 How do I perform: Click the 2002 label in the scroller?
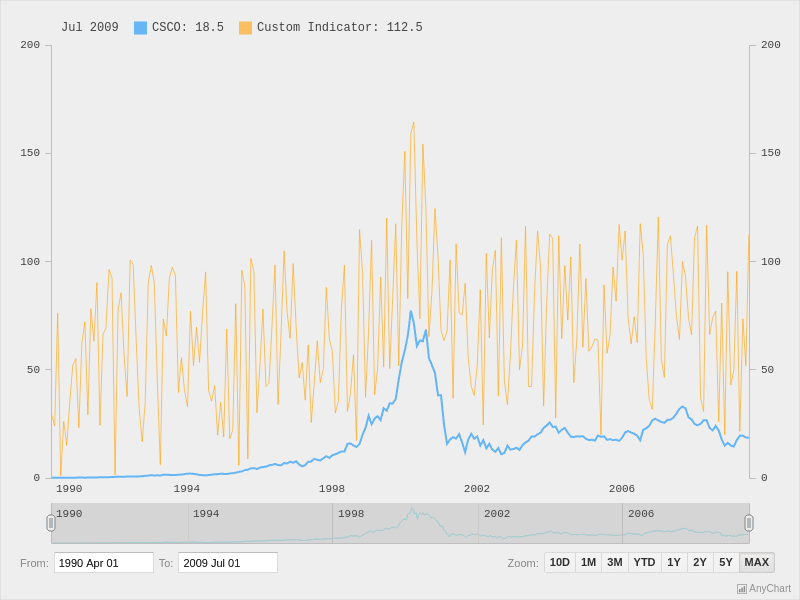coord(497,514)
